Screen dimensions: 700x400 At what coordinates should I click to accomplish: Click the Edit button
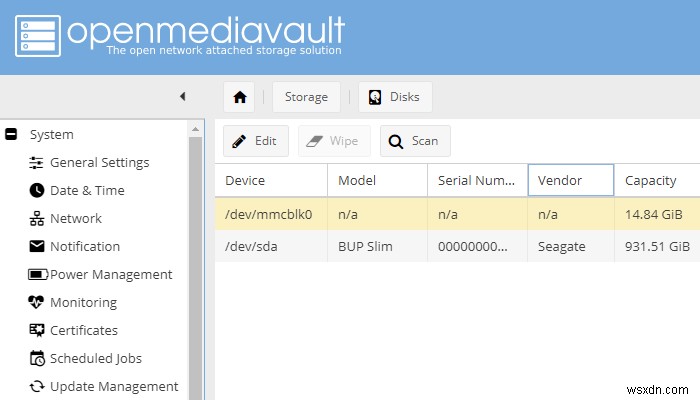tap(256, 141)
